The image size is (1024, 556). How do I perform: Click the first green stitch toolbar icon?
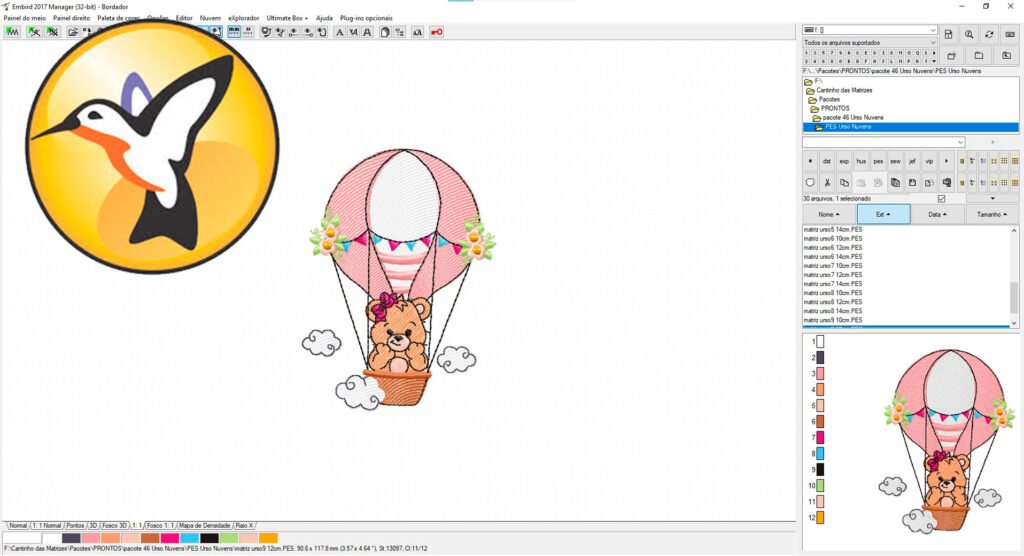coord(12,32)
